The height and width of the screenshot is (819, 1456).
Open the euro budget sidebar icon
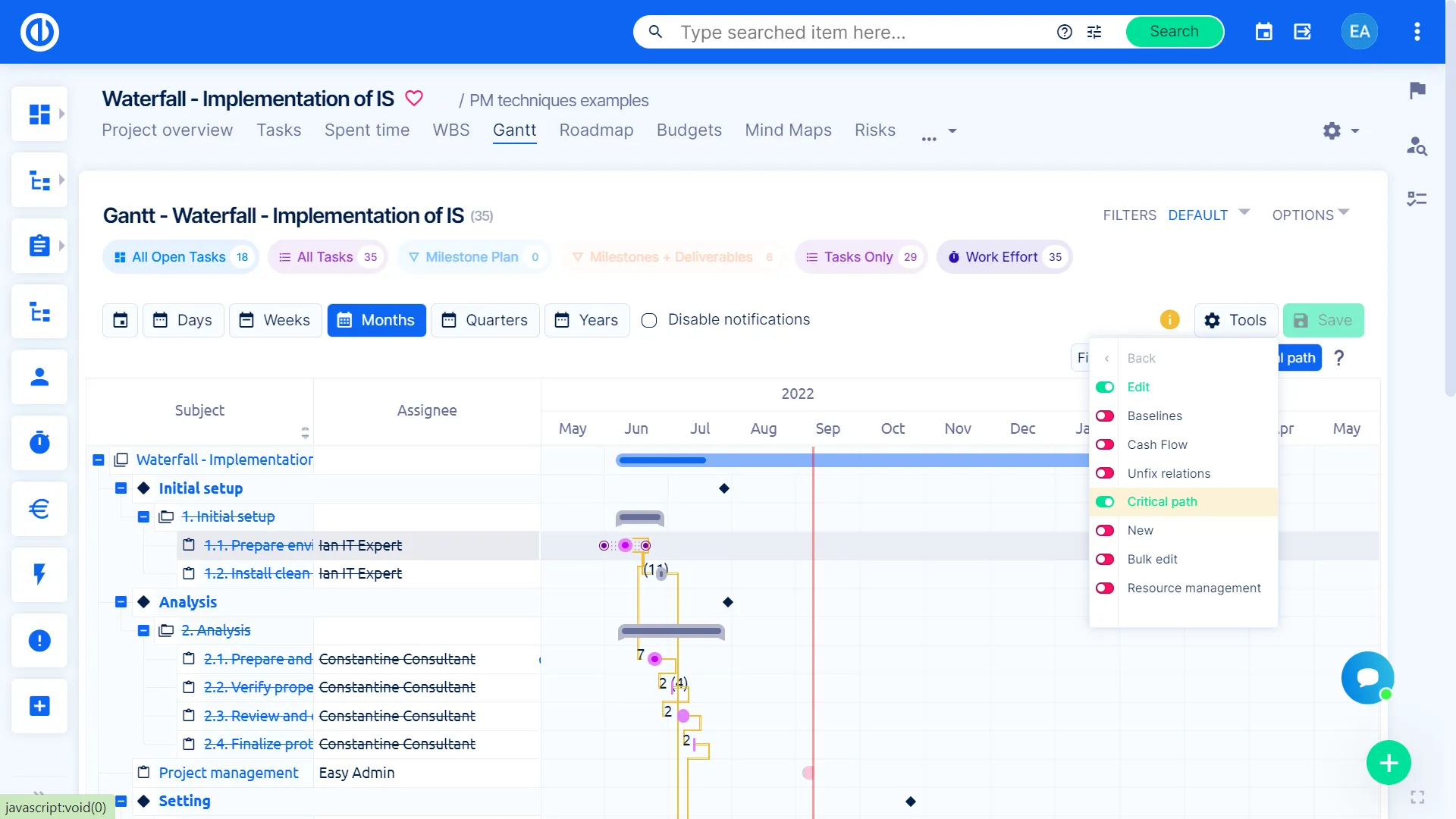39,508
